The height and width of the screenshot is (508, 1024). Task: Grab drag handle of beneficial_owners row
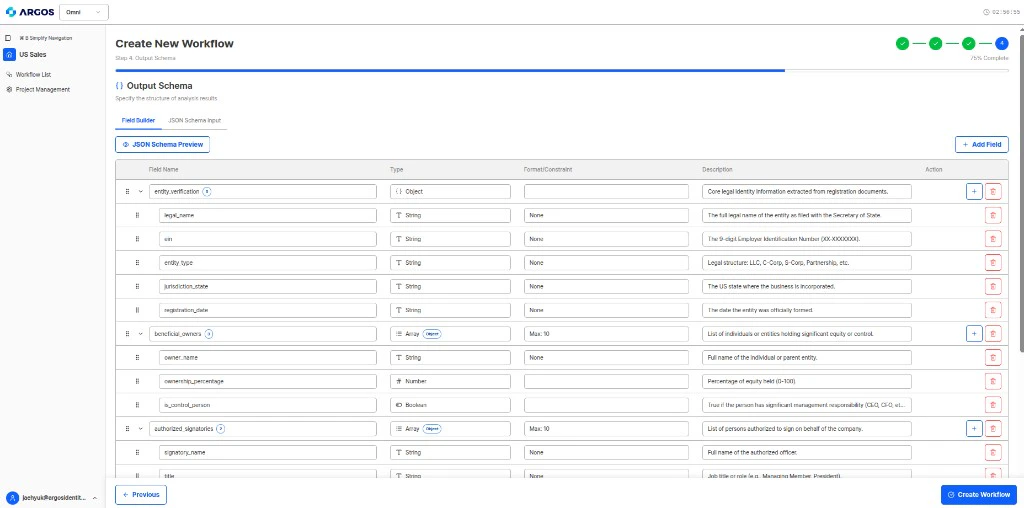click(127, 334)
